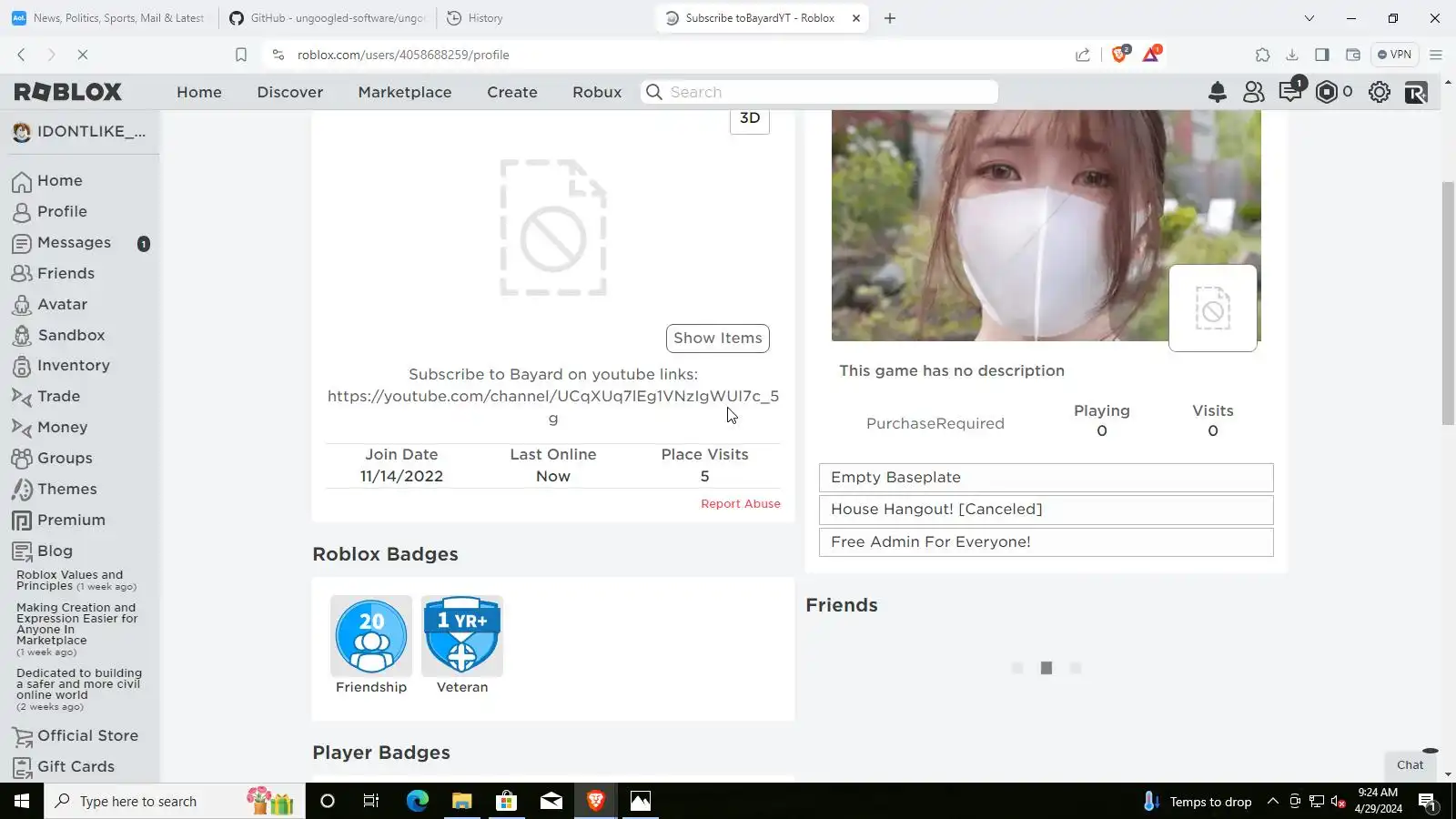Open the messages icon in the header

point(1291,91)
